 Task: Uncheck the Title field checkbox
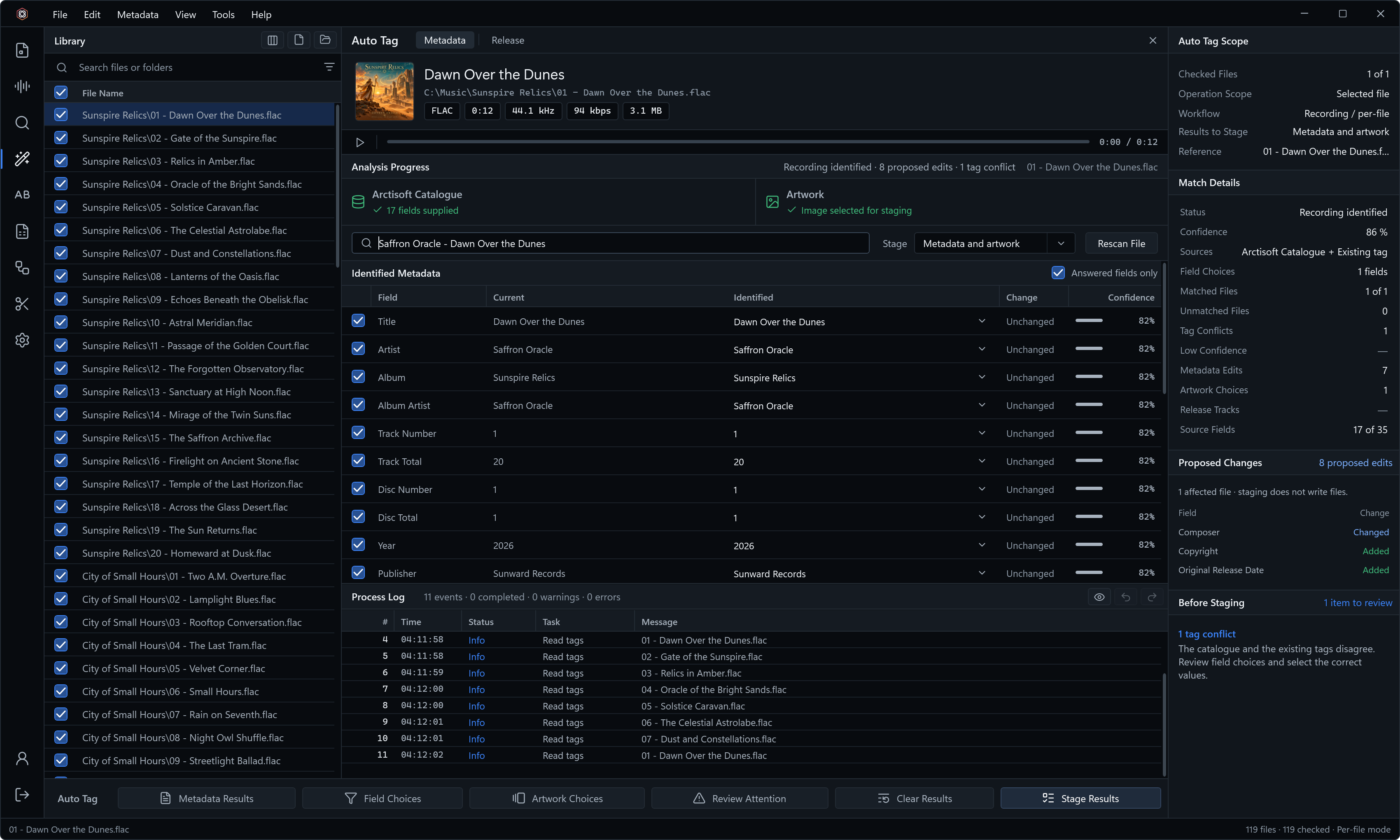(358, 321)
